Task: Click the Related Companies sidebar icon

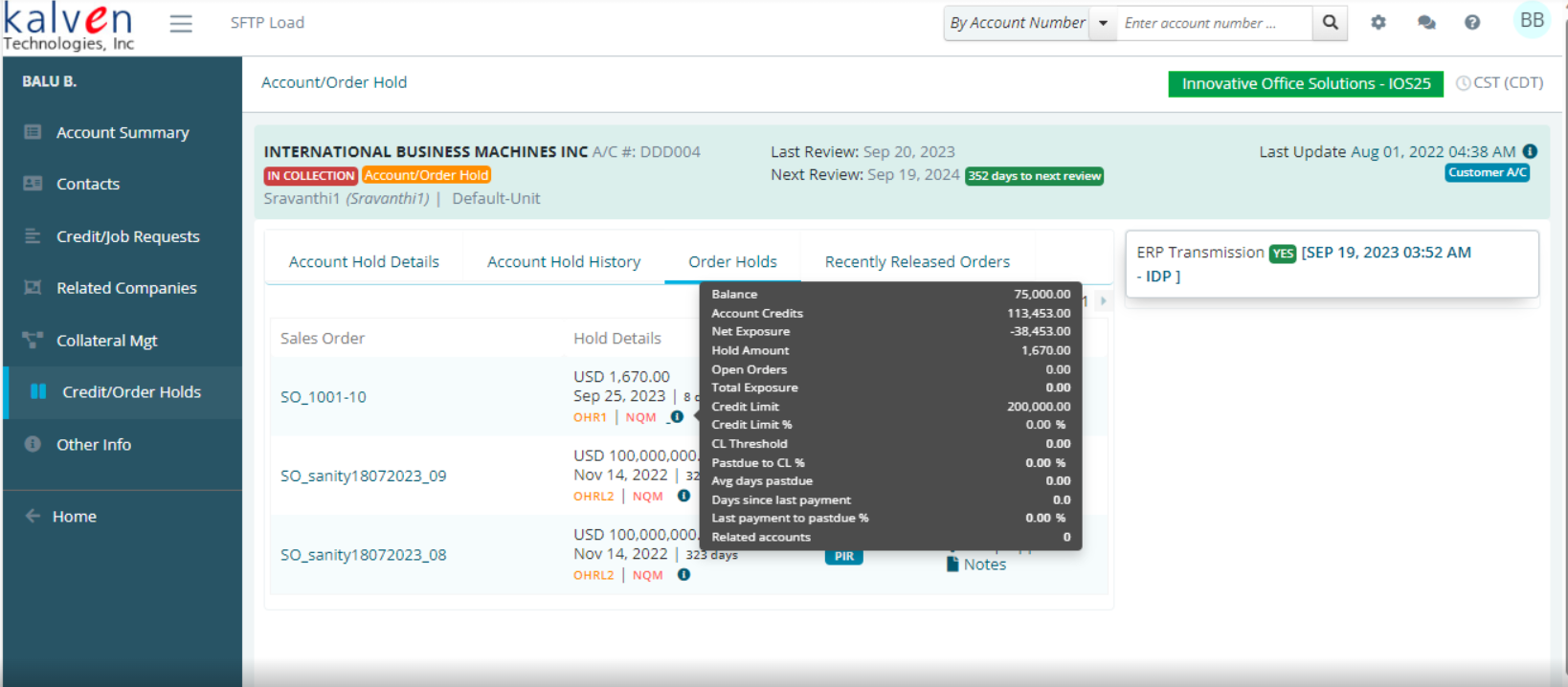Action: click(33, 287)
